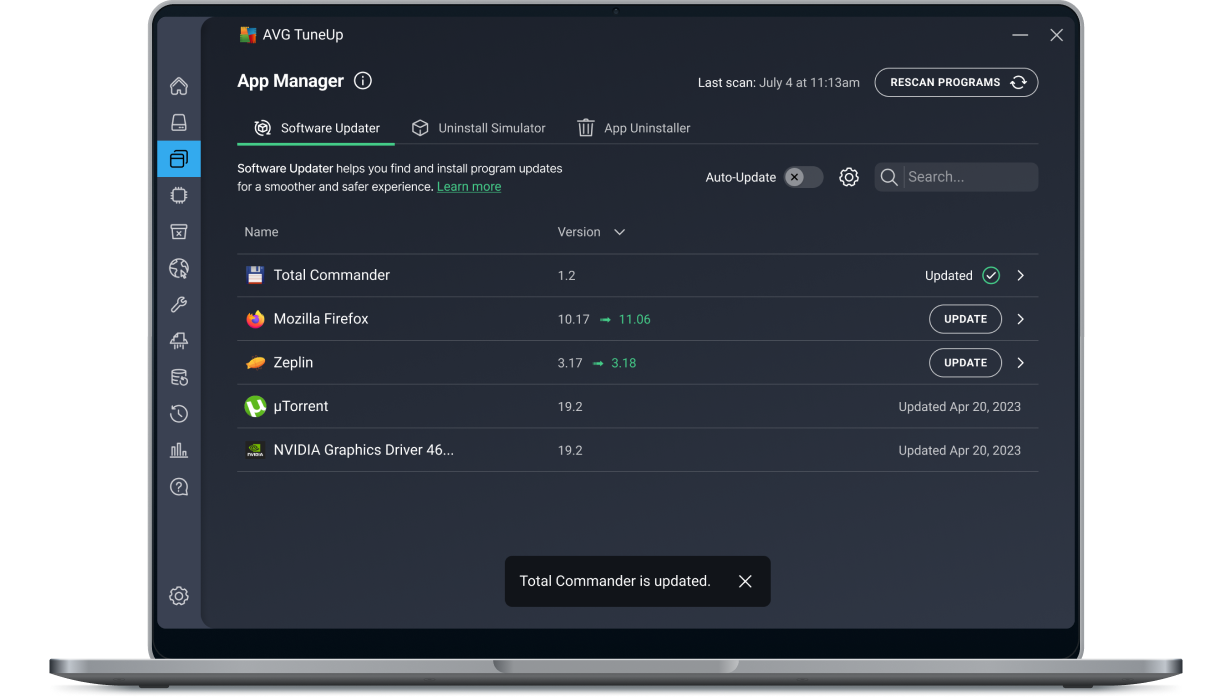
Task: Open the help question mark sidebar icon
Action: 179,487
